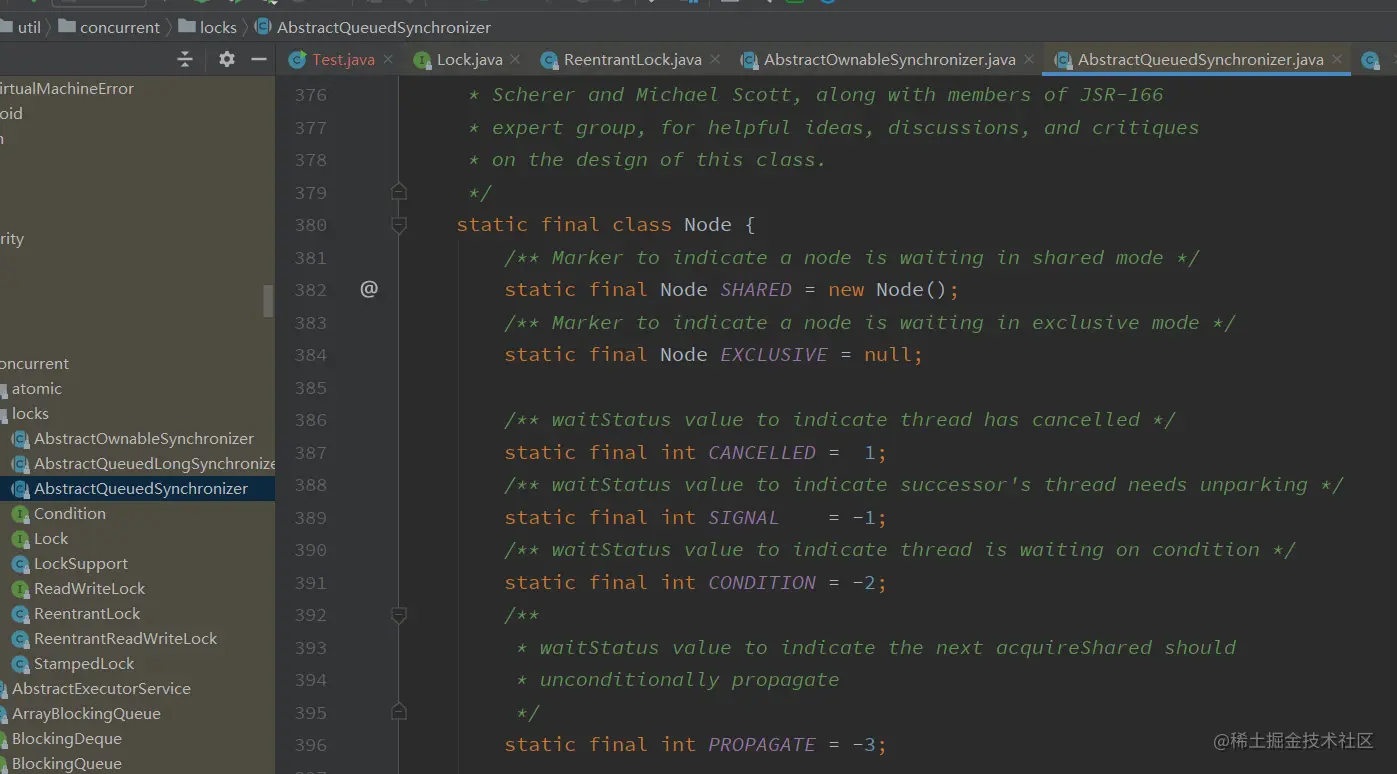Screen dimensions: 1397x774
Task: Click line number 396 in the gutter
Action: [310, 745]
